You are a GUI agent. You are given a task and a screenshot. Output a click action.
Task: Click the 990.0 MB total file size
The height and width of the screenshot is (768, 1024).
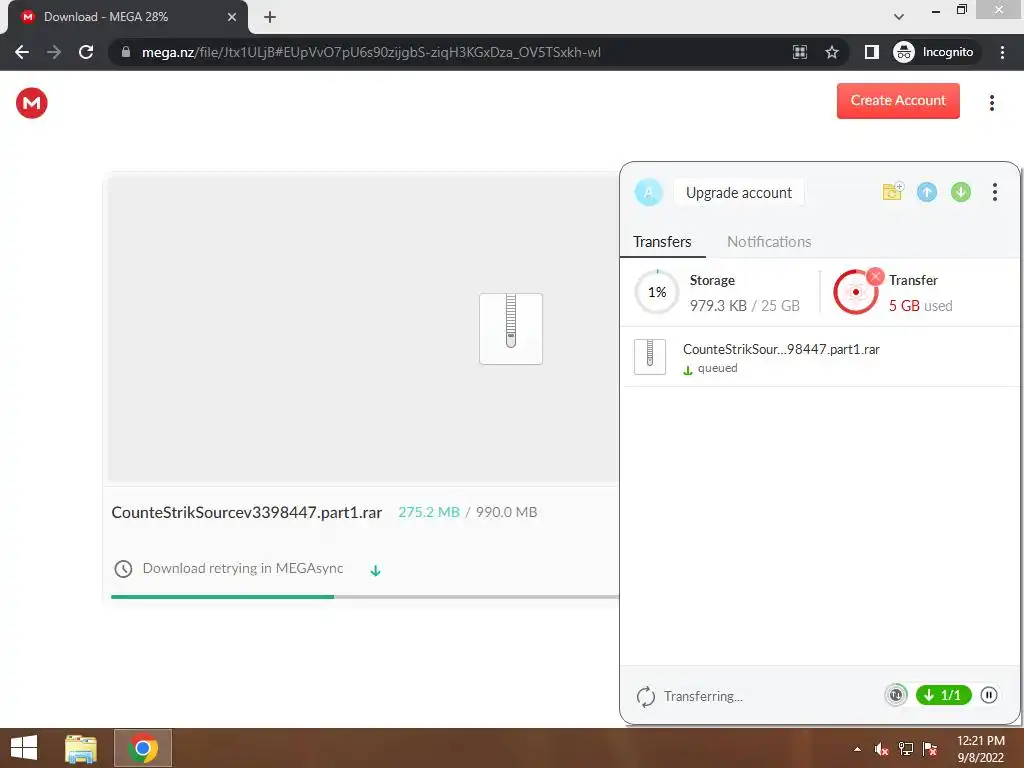(506, 513)
